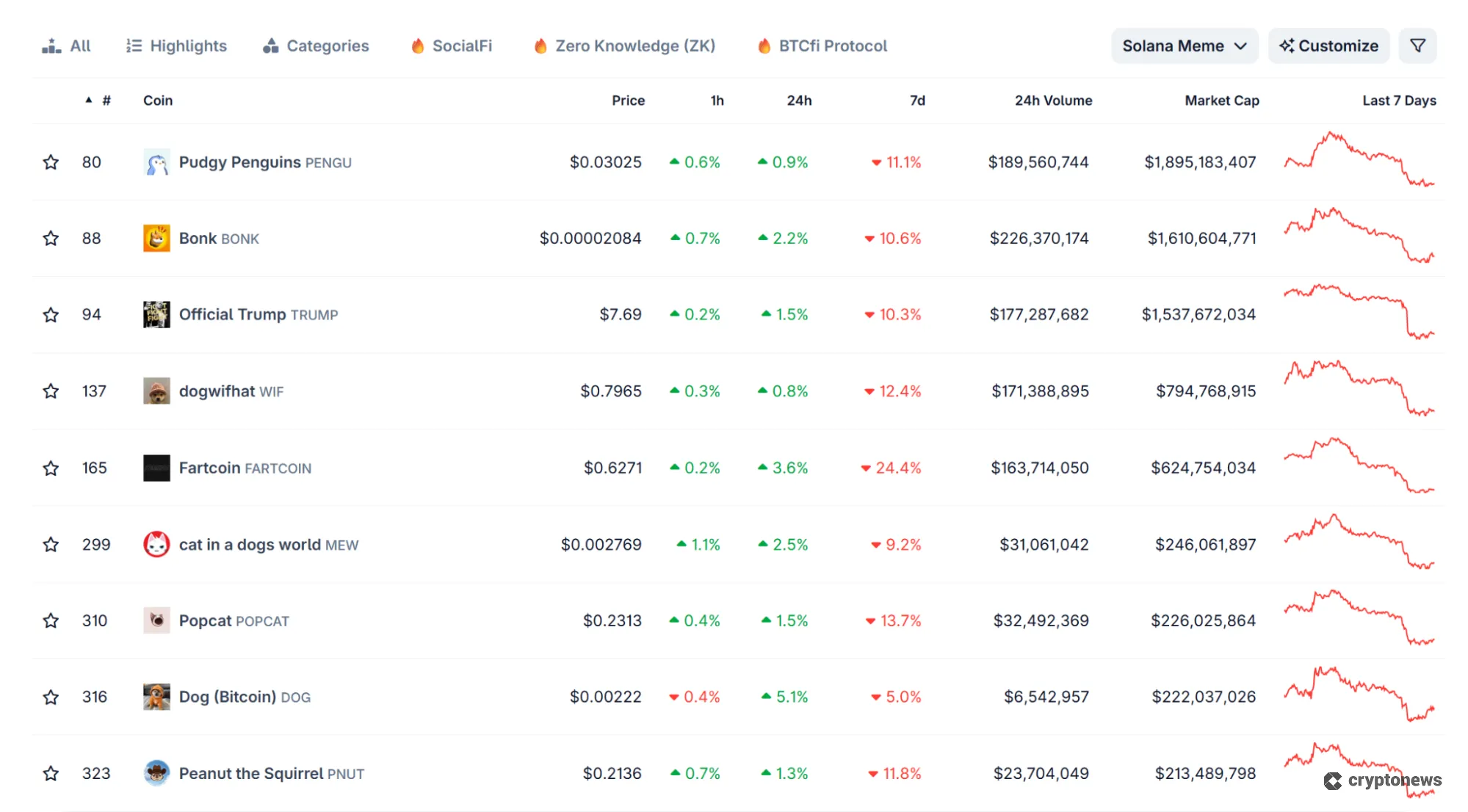This screenshot has height=812, width=1468.
Task: Open the Categories tab
Action: pyautogui.click(x=315, y=46)
